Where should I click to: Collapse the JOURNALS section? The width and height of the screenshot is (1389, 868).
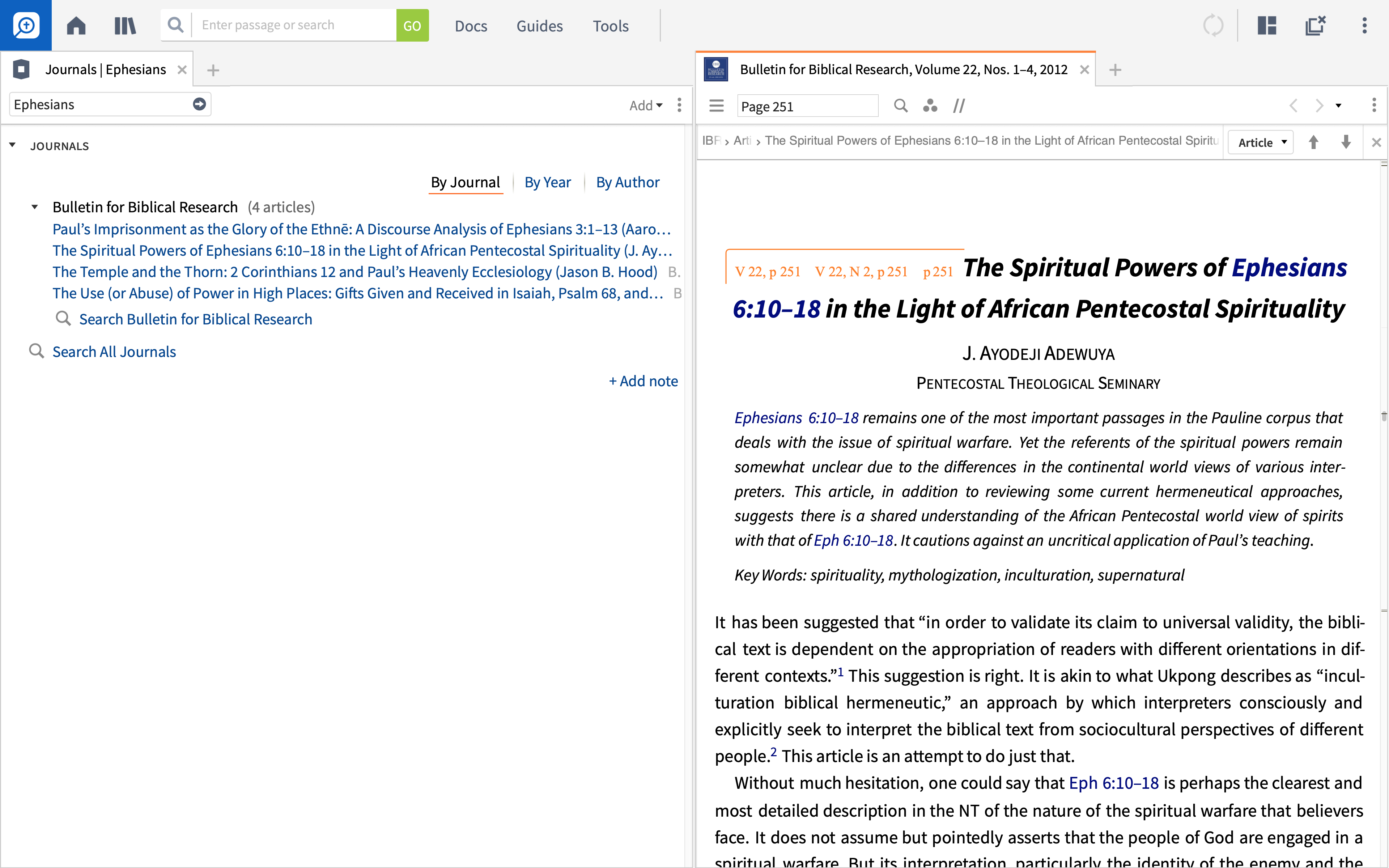point(12,146)
